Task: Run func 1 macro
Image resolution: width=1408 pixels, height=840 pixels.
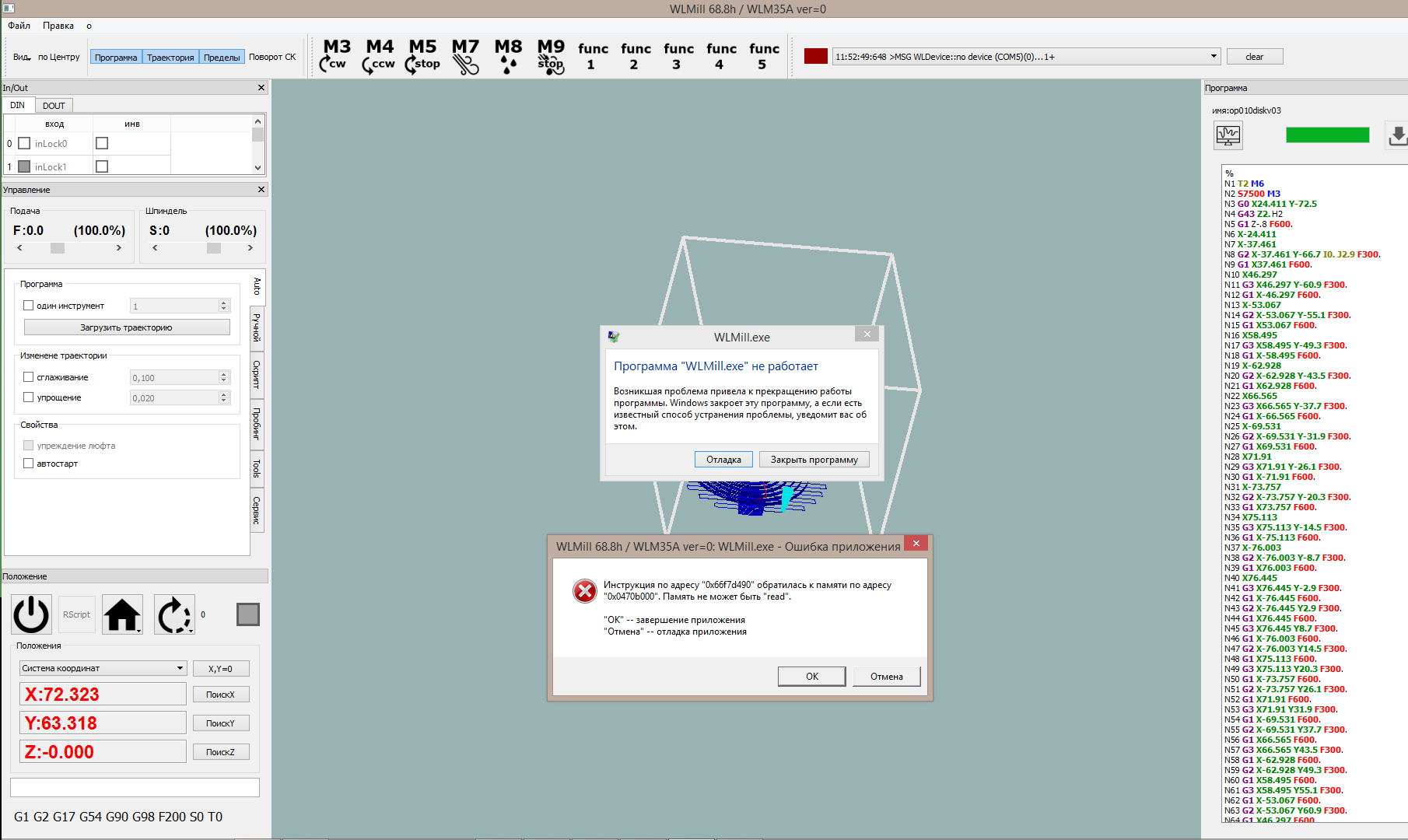Action: [x=593, y=56]
